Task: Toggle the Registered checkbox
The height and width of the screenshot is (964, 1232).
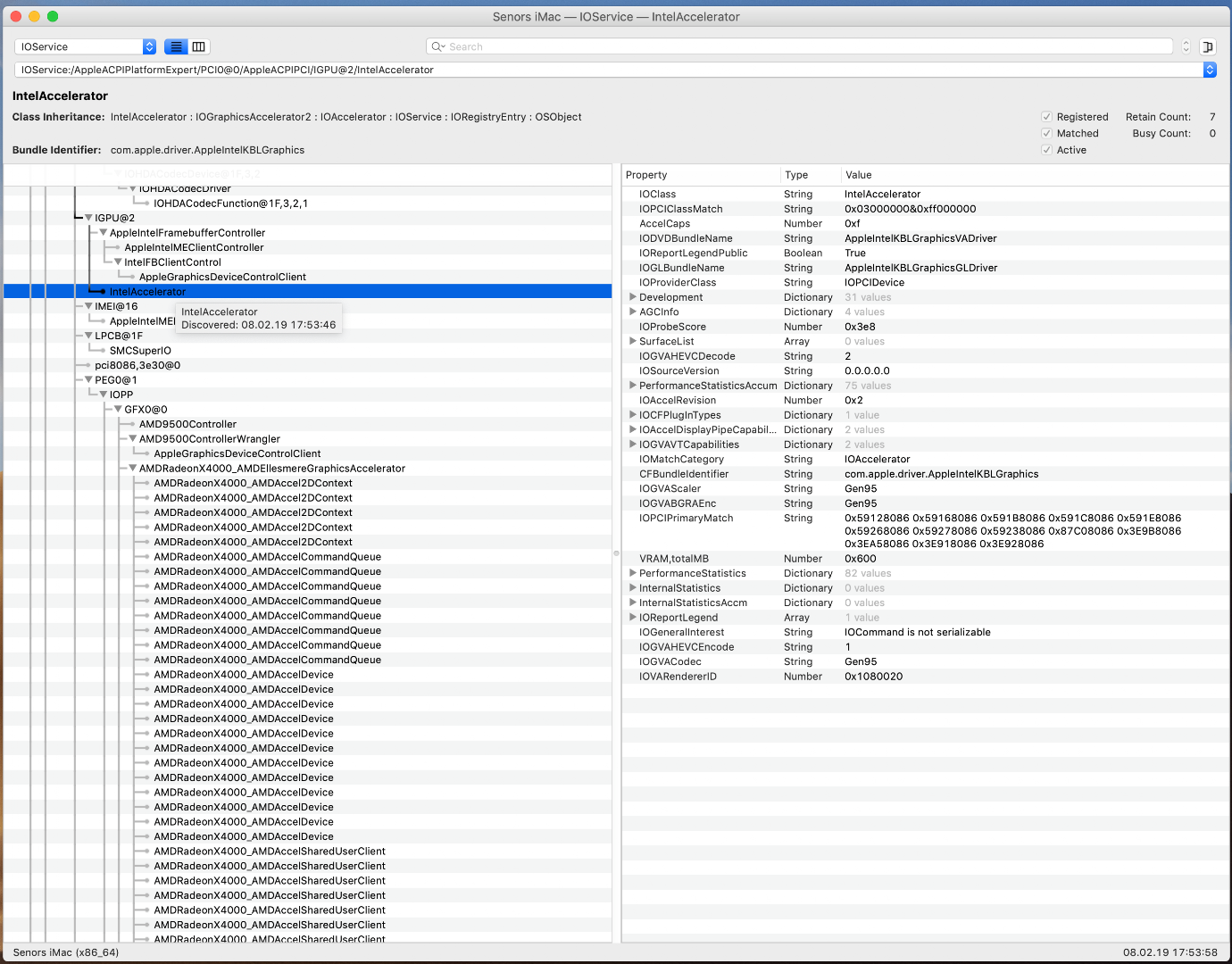Action: point(1046,117)
